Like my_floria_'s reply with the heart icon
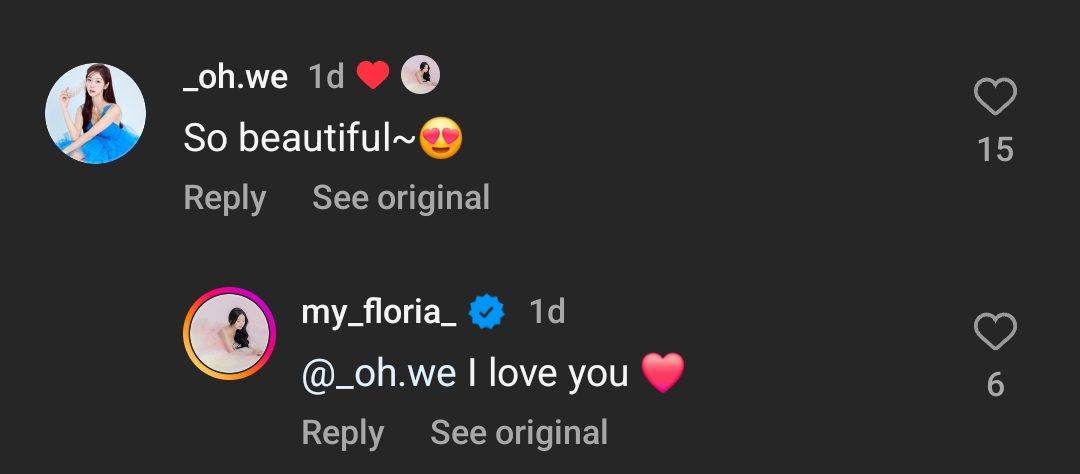 pyautogui.click(x=995, y=332)
